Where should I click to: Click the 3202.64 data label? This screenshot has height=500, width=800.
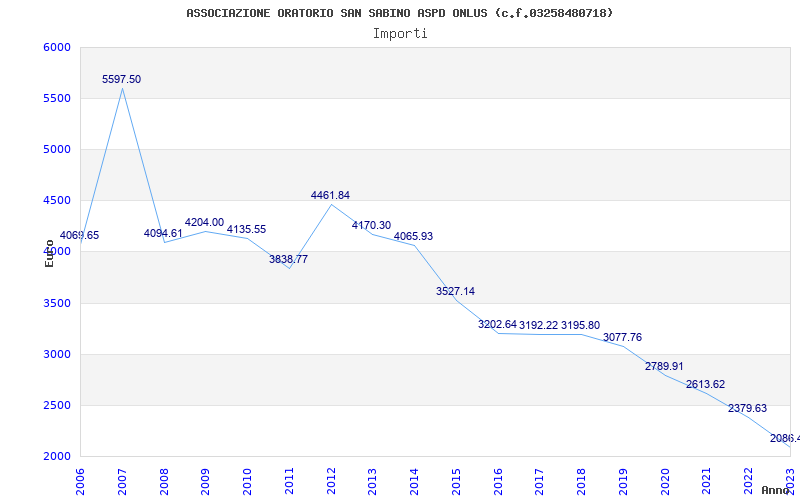[497, 324]
